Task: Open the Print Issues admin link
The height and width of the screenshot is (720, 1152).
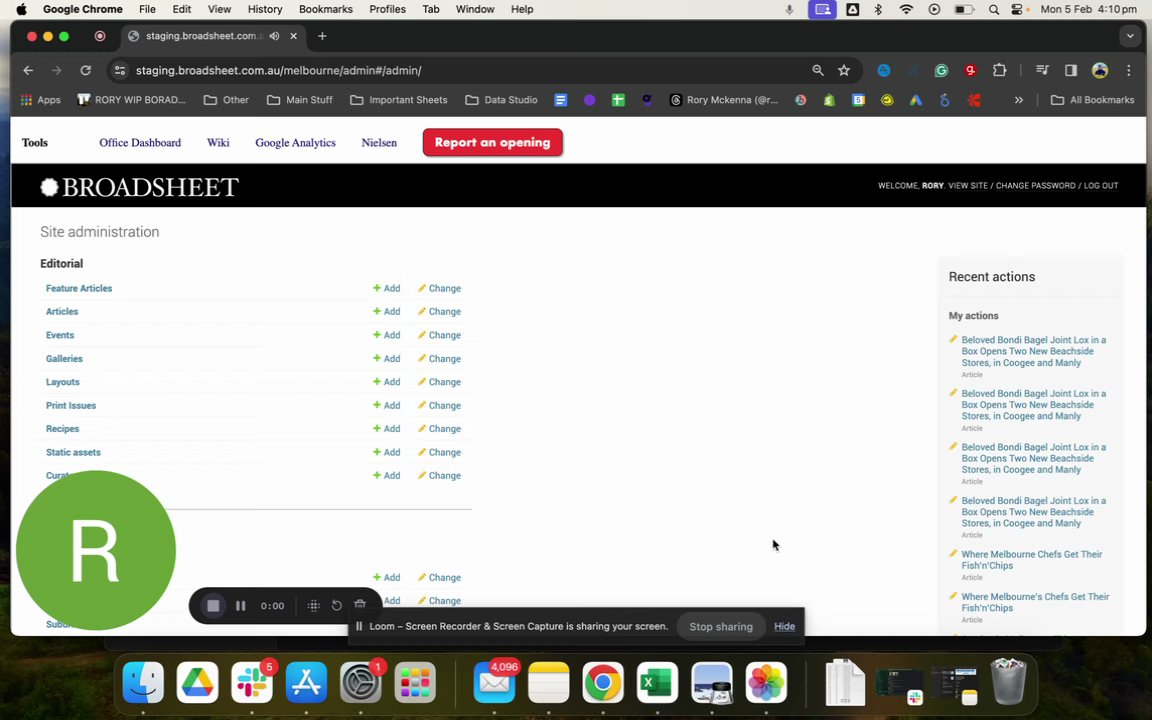Action: click(71, 406)
